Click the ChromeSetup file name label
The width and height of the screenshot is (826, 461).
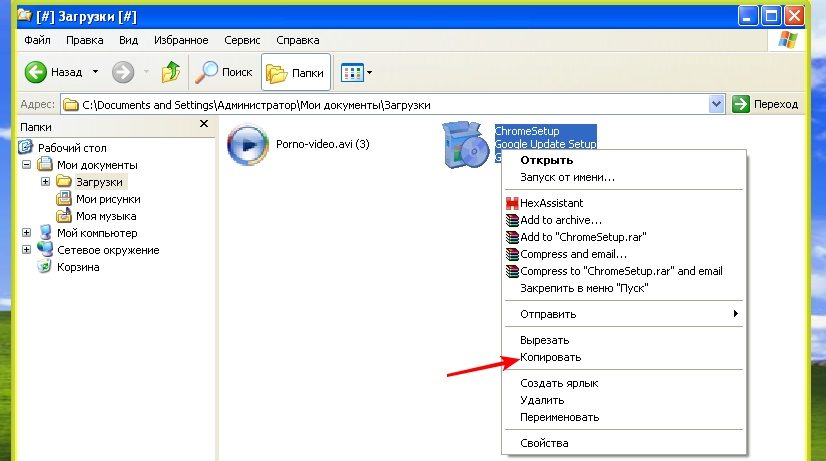pyautogui.click(x=527, y=131)
